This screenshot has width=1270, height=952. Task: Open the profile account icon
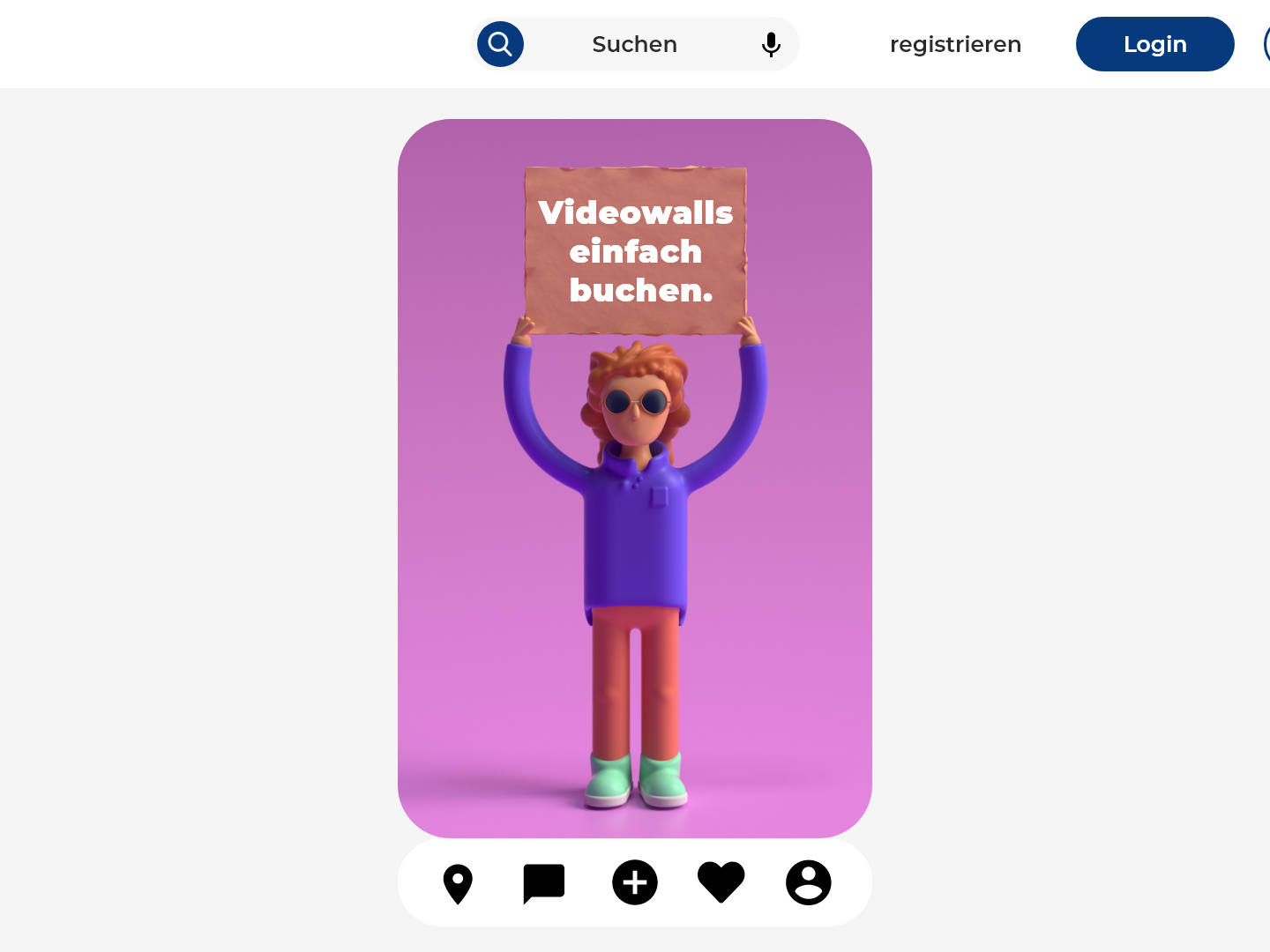pyautogui.click(x=809, y=882)
